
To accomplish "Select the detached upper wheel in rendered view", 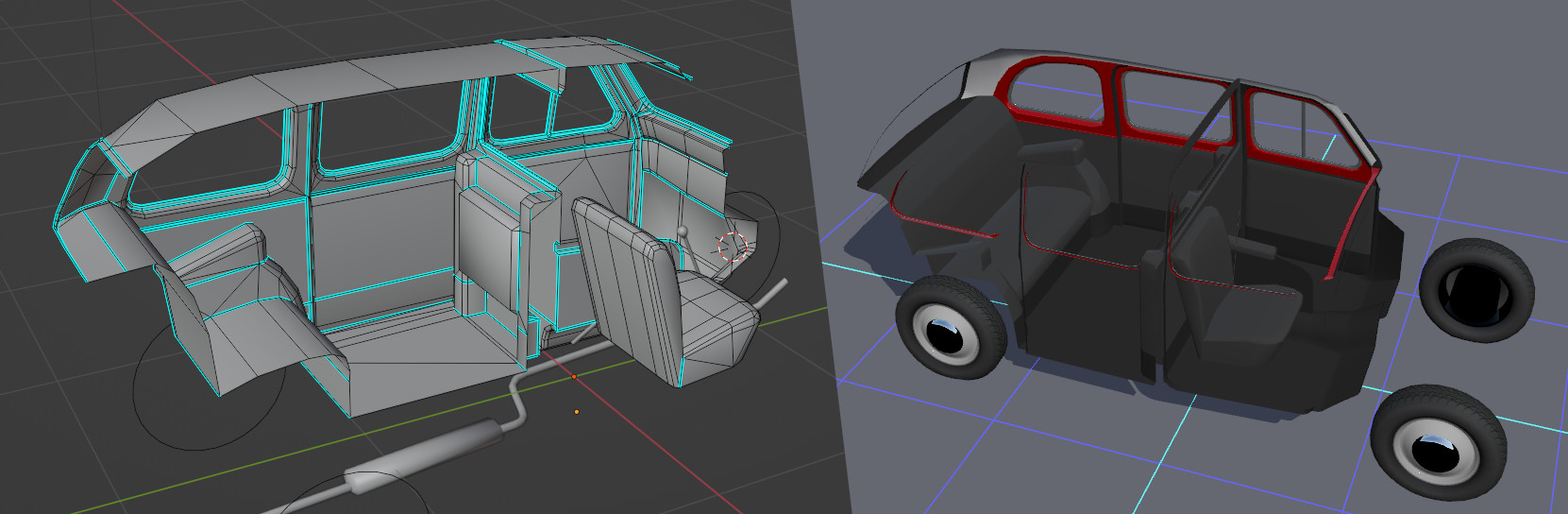I will [x=1476, y=289].
